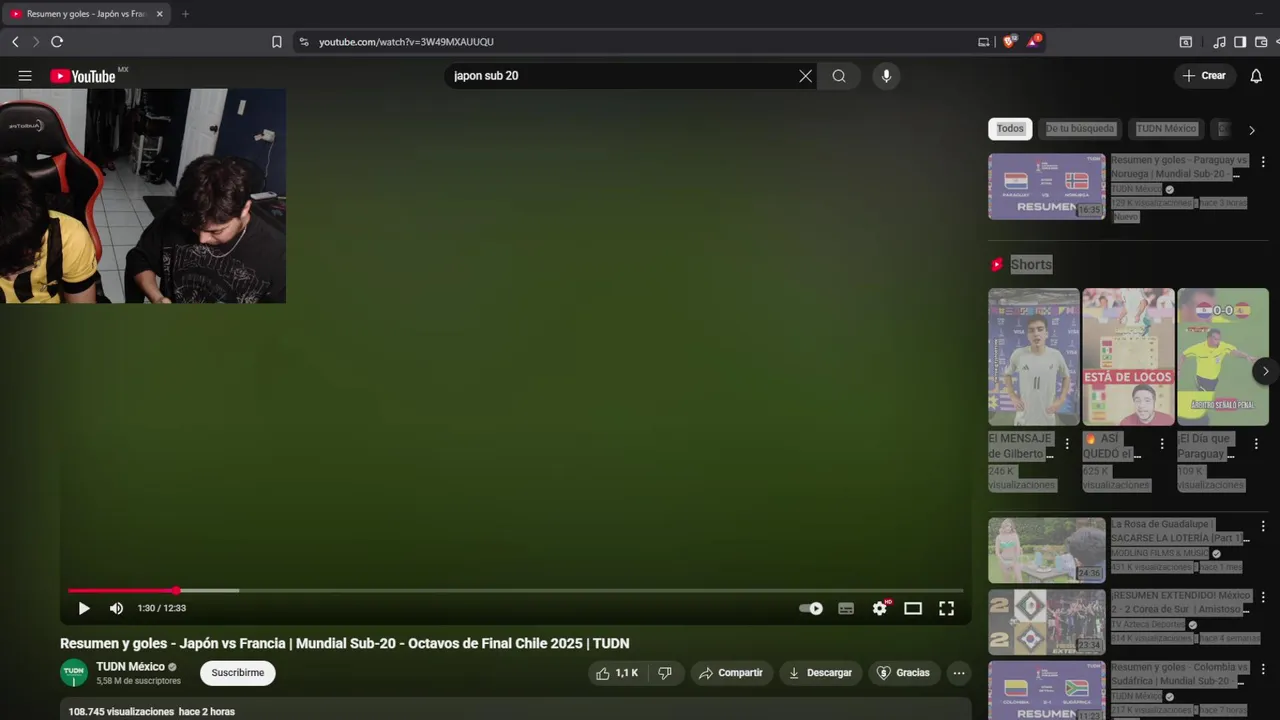
Task: Open site information icon in address bar
Action: [x=304, y=42]
